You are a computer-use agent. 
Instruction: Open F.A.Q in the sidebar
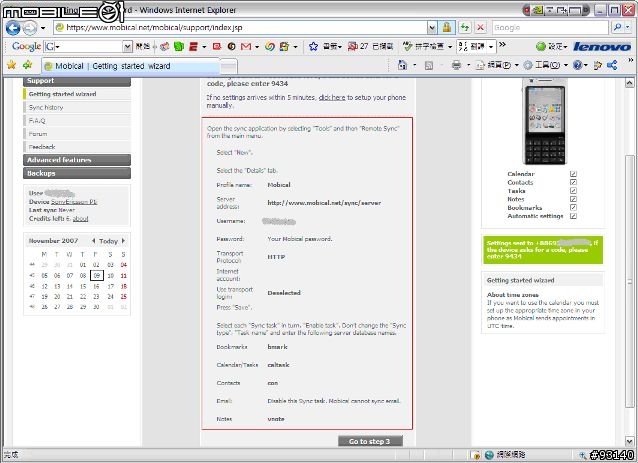point(77,121)
